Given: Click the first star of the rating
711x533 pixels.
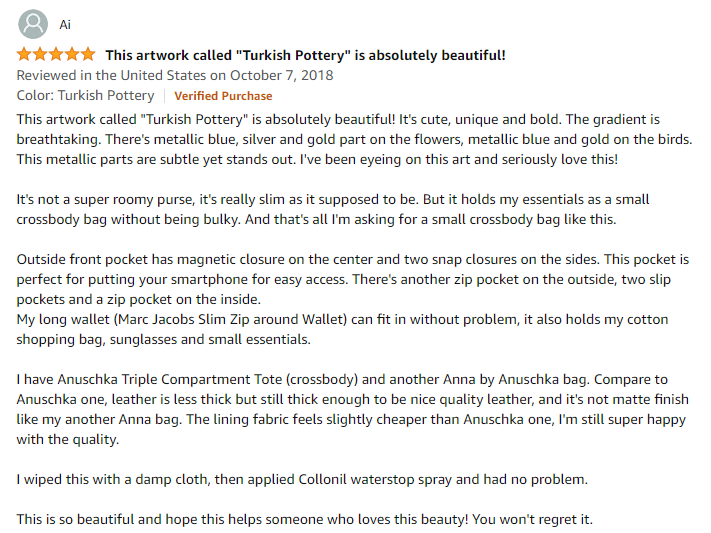Looking at the screenshot, I should point(24,55).
